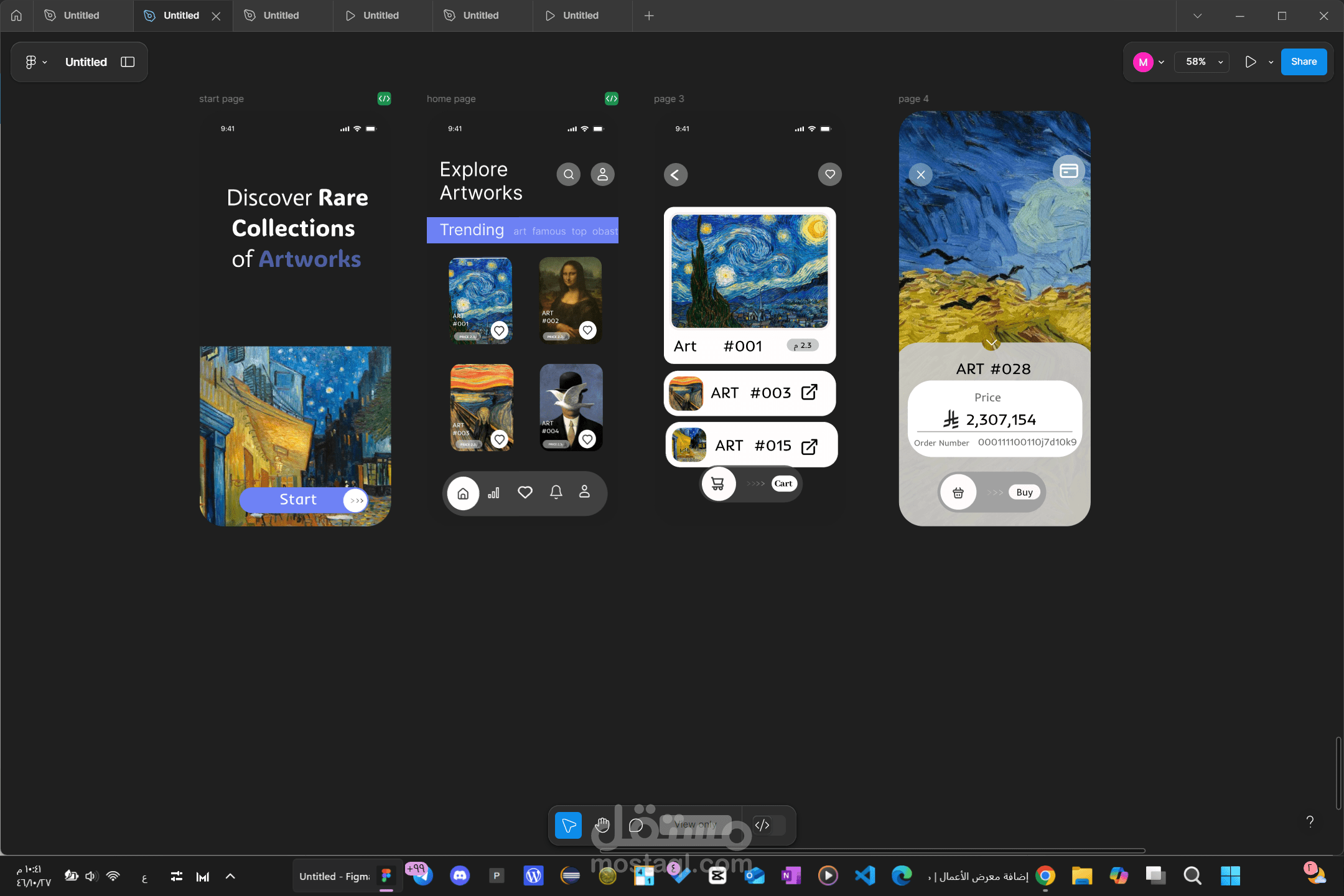Favorite the ART #002 card heart
The height and width of the screenshot is (896, 1344).
click(587, 330)
